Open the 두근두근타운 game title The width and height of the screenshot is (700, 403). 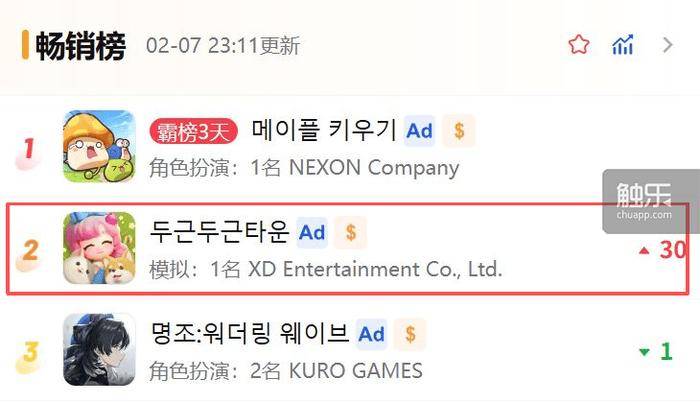(x=220, y=232)
